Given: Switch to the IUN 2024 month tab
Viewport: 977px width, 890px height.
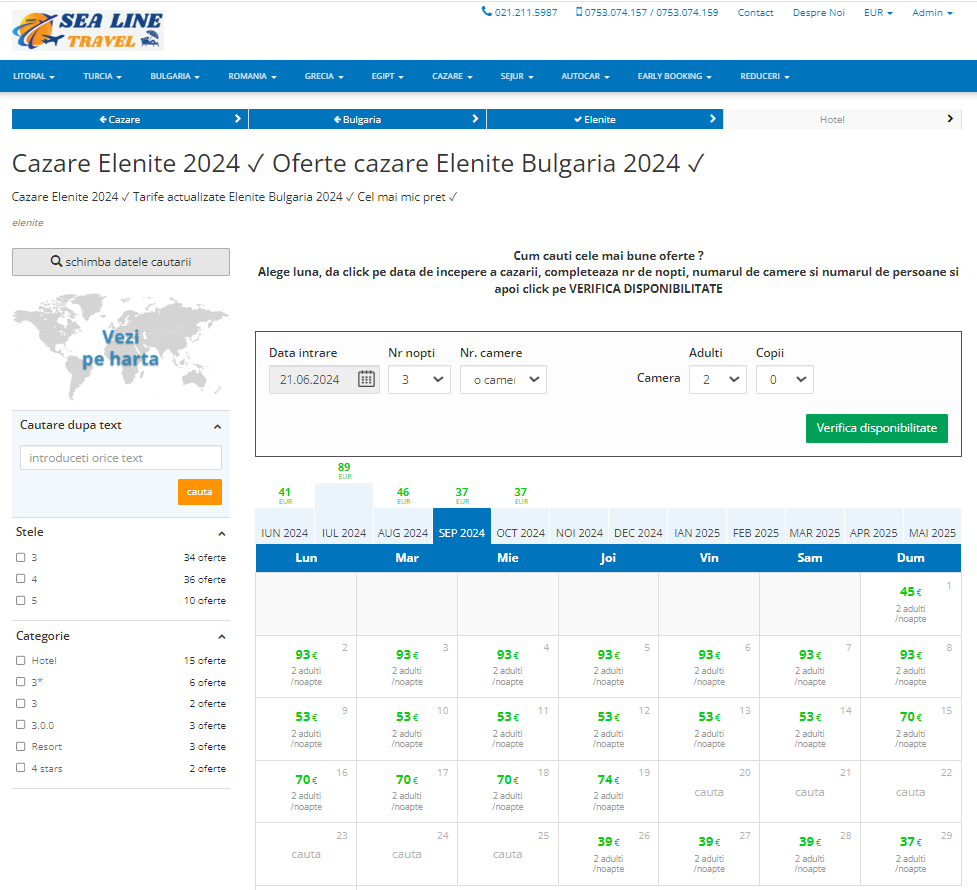Looking at the screenshot, I should 285,526.
